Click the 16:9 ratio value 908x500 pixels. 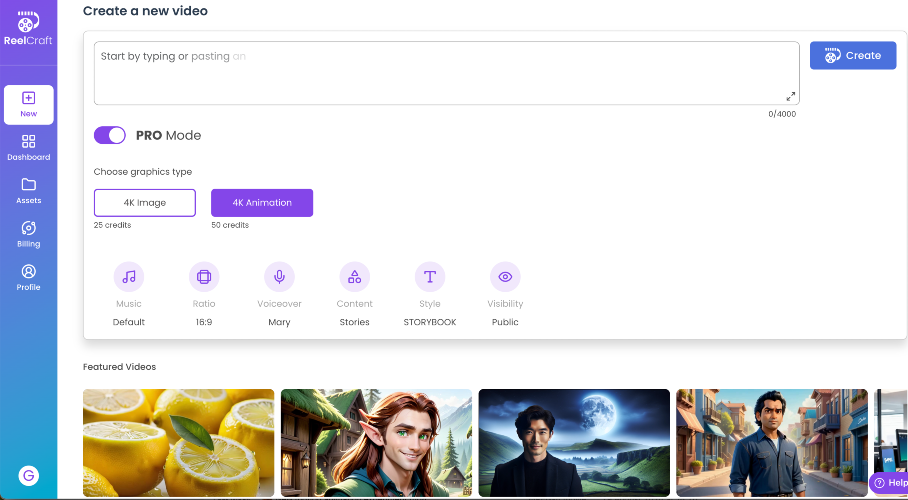(204, 322)
